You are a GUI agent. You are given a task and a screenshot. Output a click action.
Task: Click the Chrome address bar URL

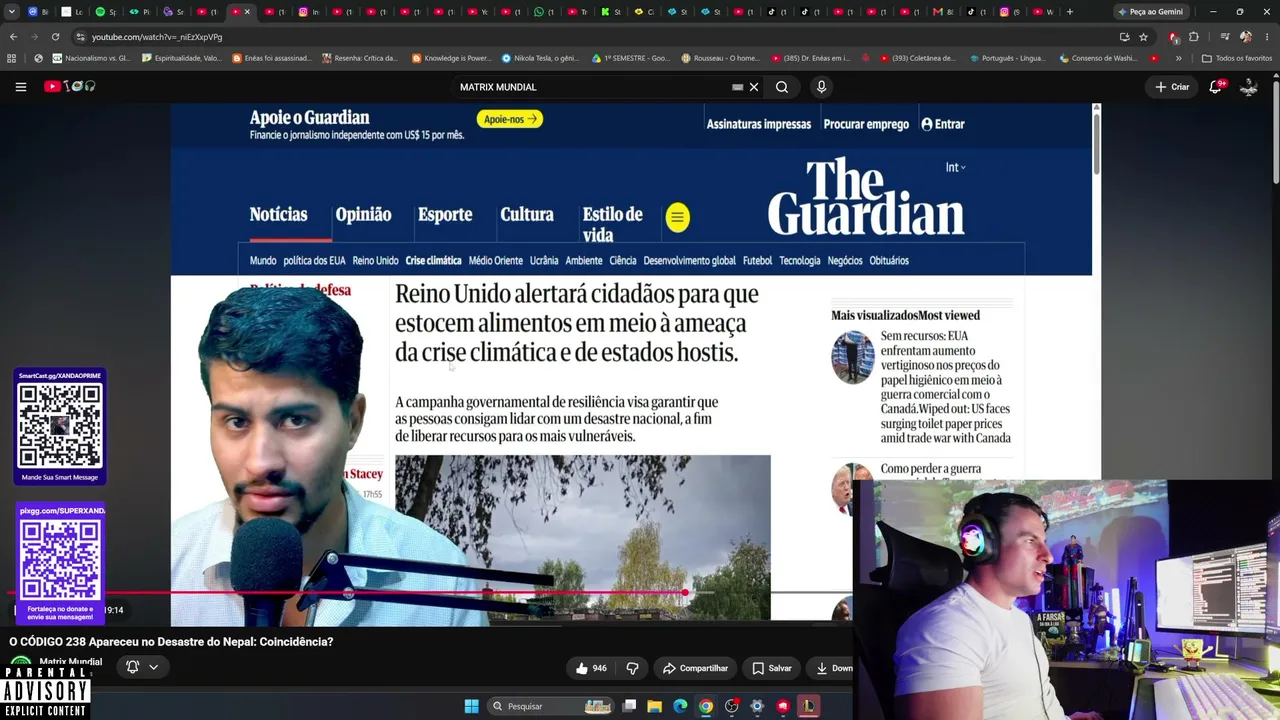[157, 37]
